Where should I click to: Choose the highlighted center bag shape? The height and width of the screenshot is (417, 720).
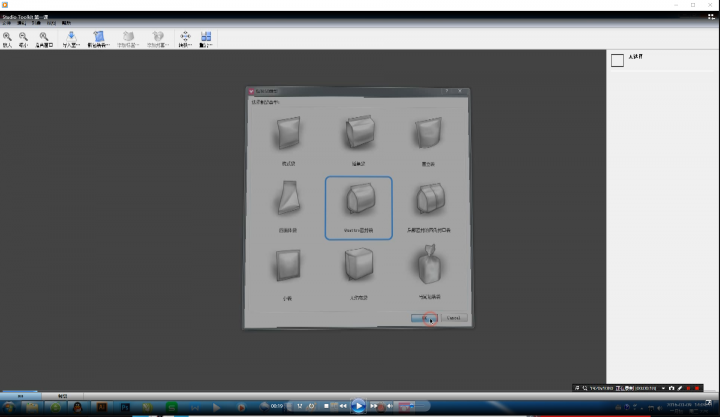[358, 204]
